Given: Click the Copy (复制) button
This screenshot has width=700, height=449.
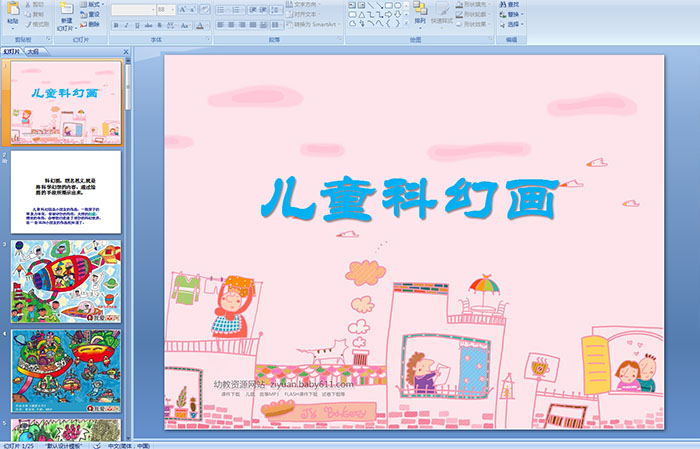Looking at the screenshot, I should [x=34, y=14].
